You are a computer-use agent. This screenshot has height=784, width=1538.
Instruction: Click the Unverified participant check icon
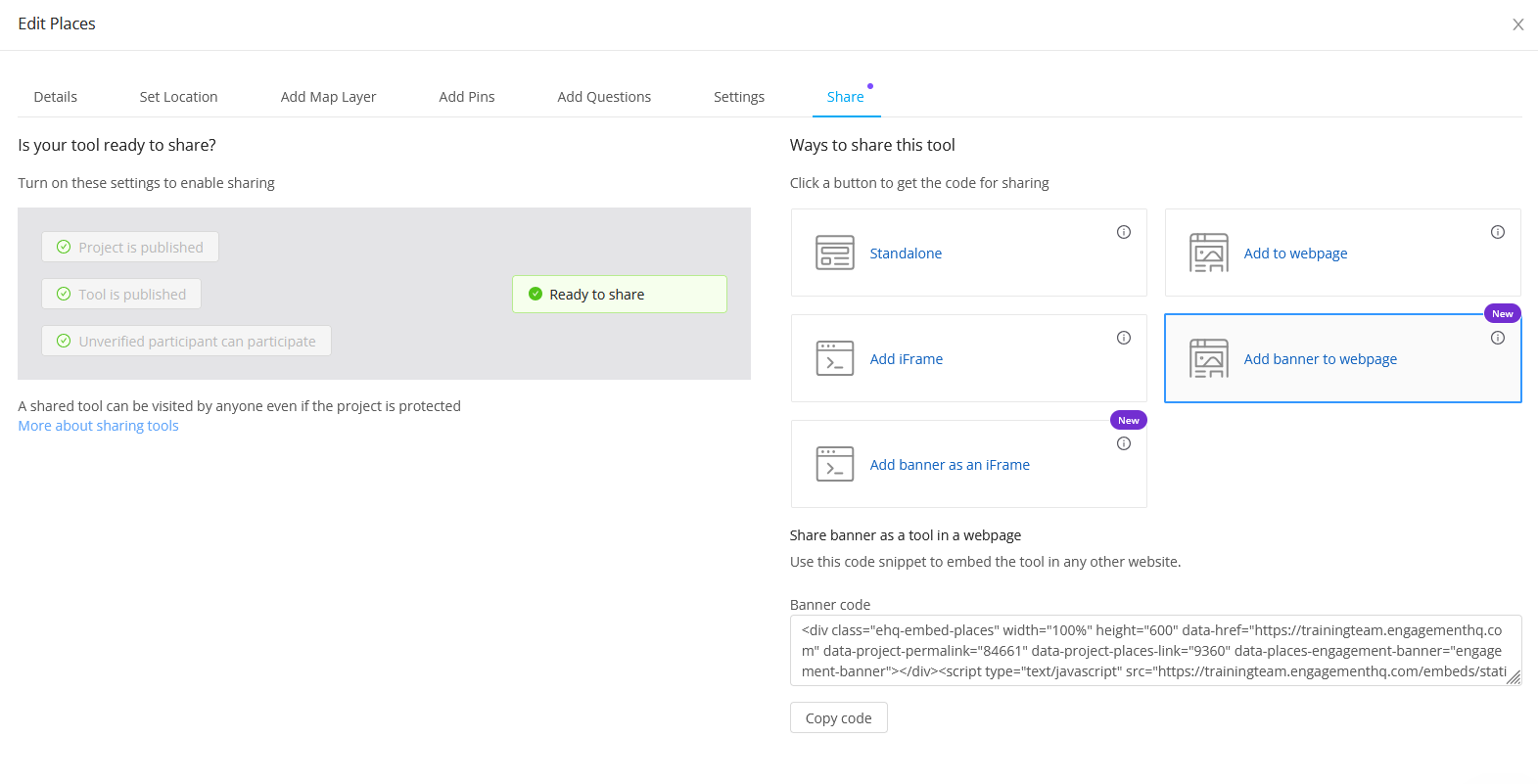click(x=64, y=341)
